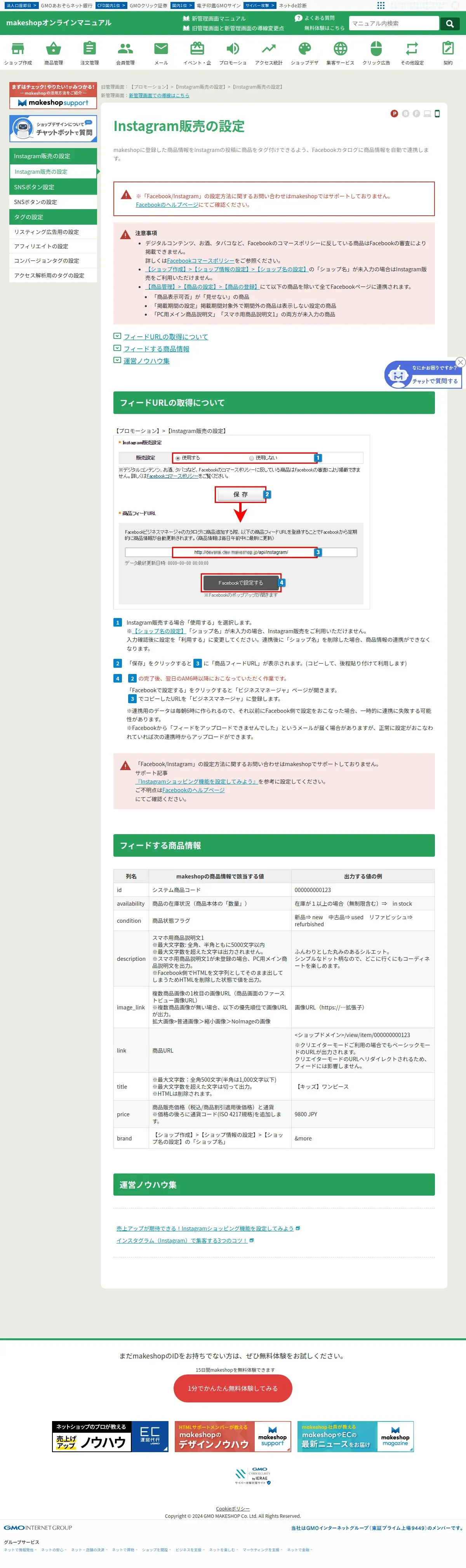The width and height of the screenshot is (466, 1568).
Task: Open アクセス解析用のタグの設定 sidebar item
Action: tap(53, 276)
